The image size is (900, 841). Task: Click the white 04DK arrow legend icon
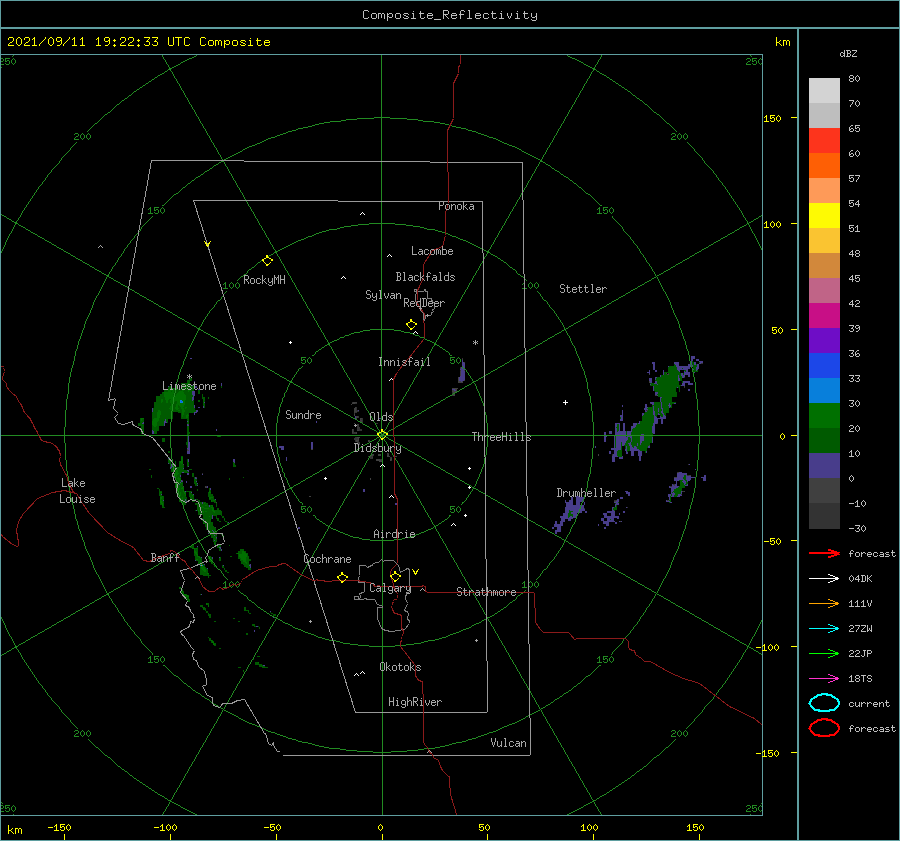click(x=824, y=578)
